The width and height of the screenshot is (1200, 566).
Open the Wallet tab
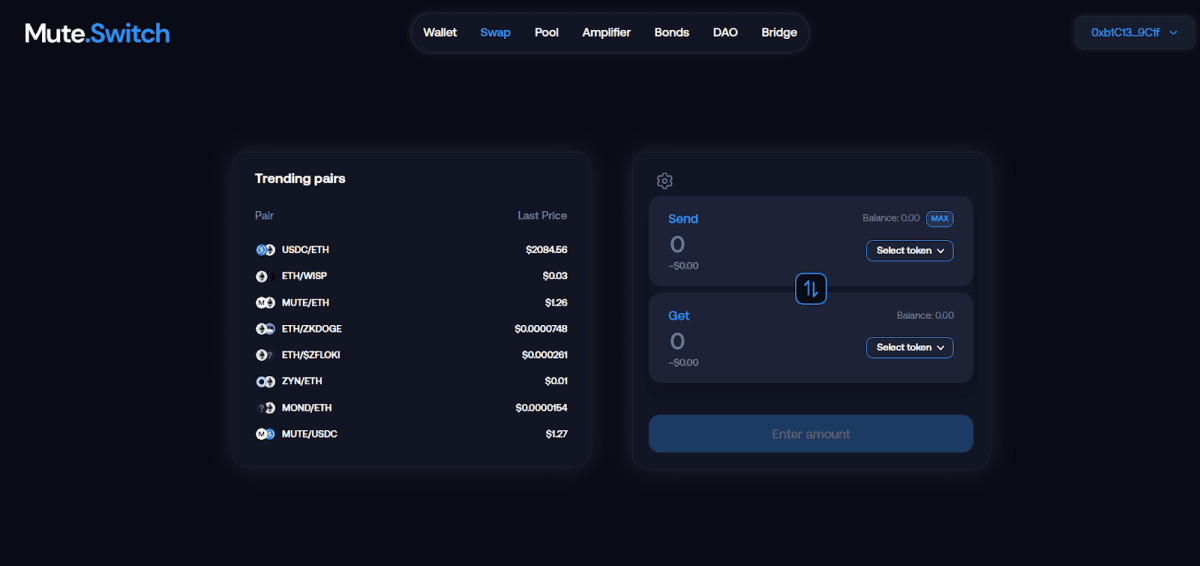[x=440, y=32]
